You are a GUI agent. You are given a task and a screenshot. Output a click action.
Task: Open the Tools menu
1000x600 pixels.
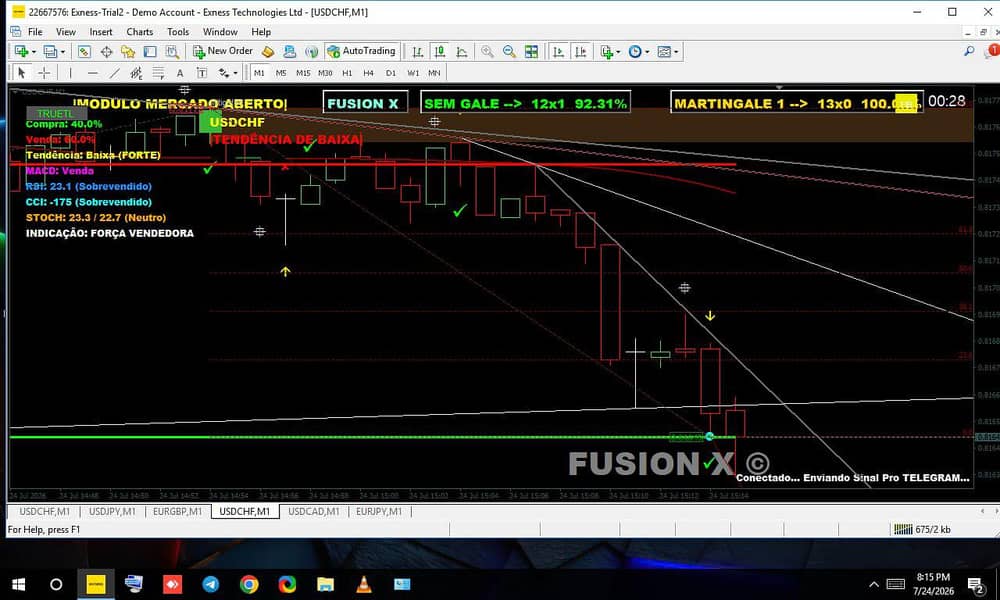tap(178, 32)
